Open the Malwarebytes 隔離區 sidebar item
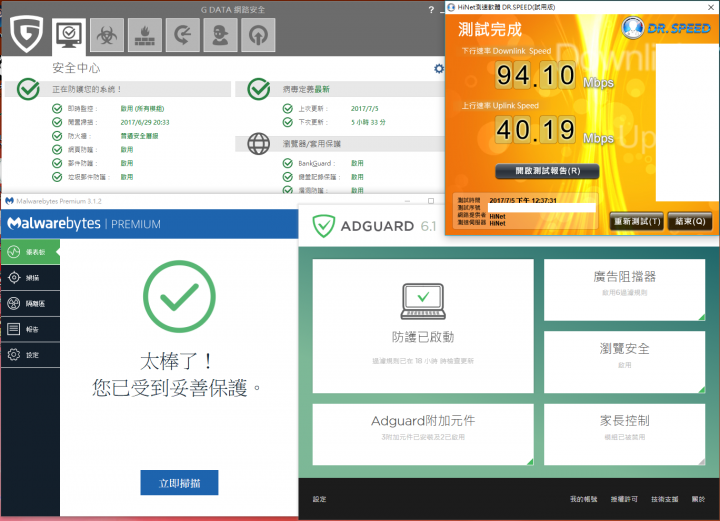 click(x=30, y=303)
